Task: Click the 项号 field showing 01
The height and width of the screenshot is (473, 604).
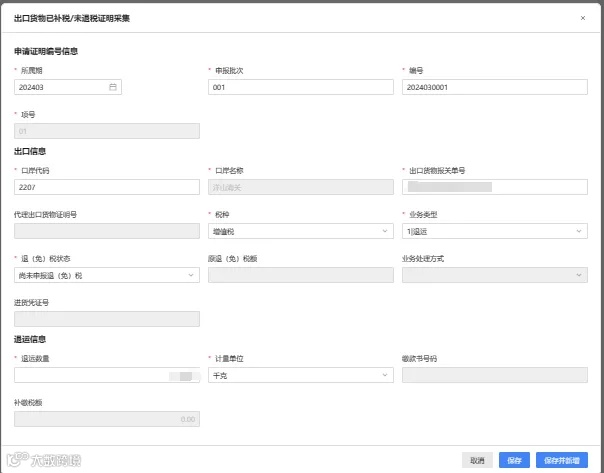Action: pos(107,131)
